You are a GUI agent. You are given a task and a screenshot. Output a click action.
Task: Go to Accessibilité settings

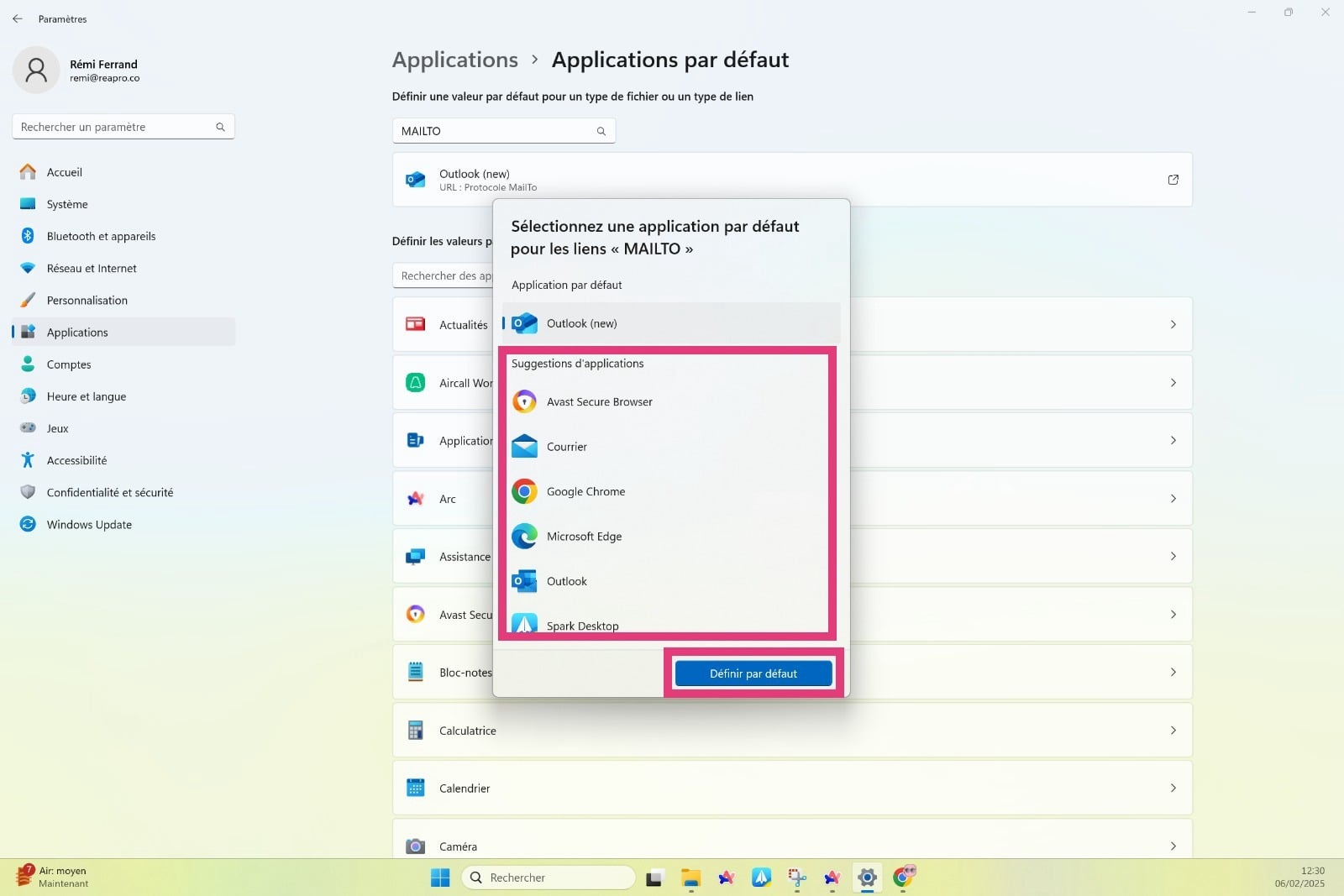coord(123,460)
